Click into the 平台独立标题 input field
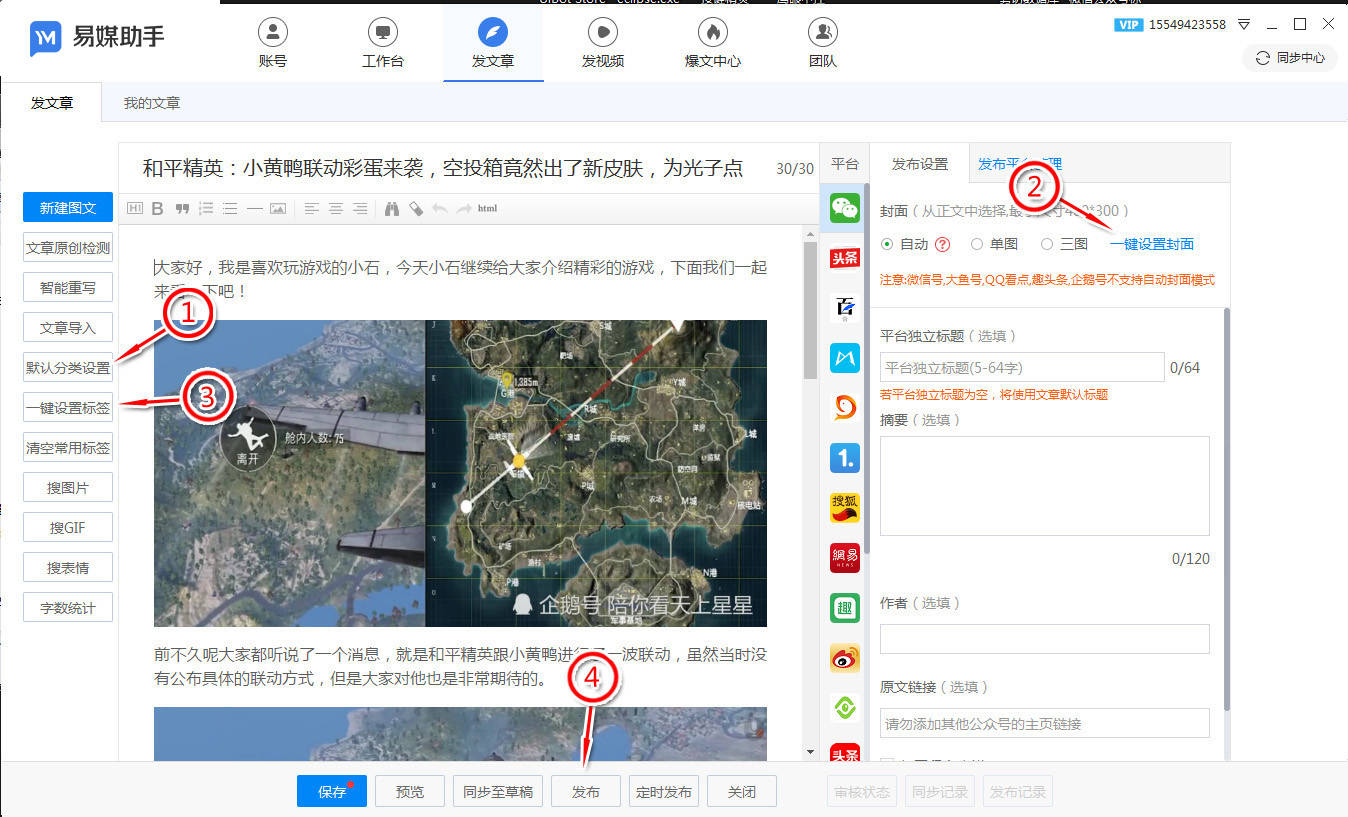Image resolution: width=1348 pixels, height=817 pixels. pos(1022,368)
